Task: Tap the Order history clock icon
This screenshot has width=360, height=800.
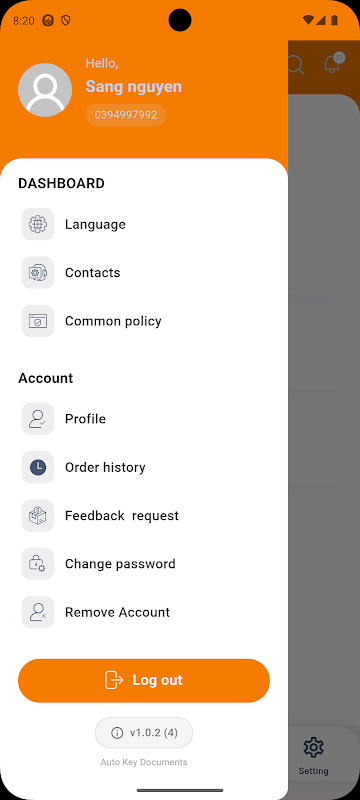Action: tap(38, 467)
